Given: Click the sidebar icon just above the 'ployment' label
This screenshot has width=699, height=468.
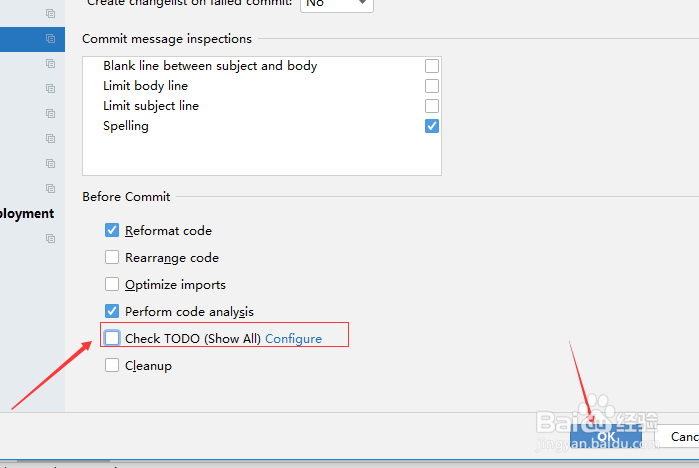Looking at the screenshot, I should [50, 189].
